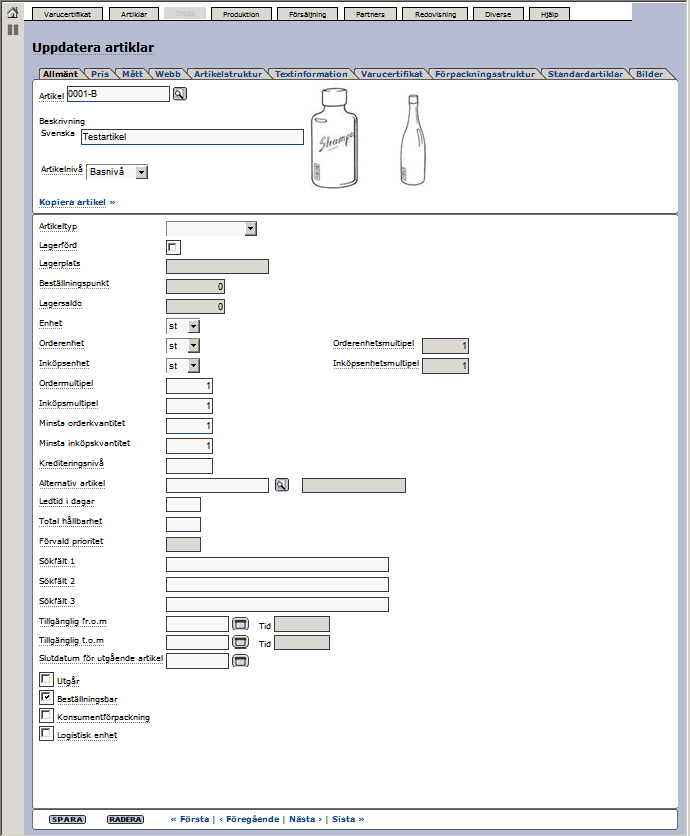Open the Artikelnivå dropdown showing Basnivå

(x=117, y=172)
